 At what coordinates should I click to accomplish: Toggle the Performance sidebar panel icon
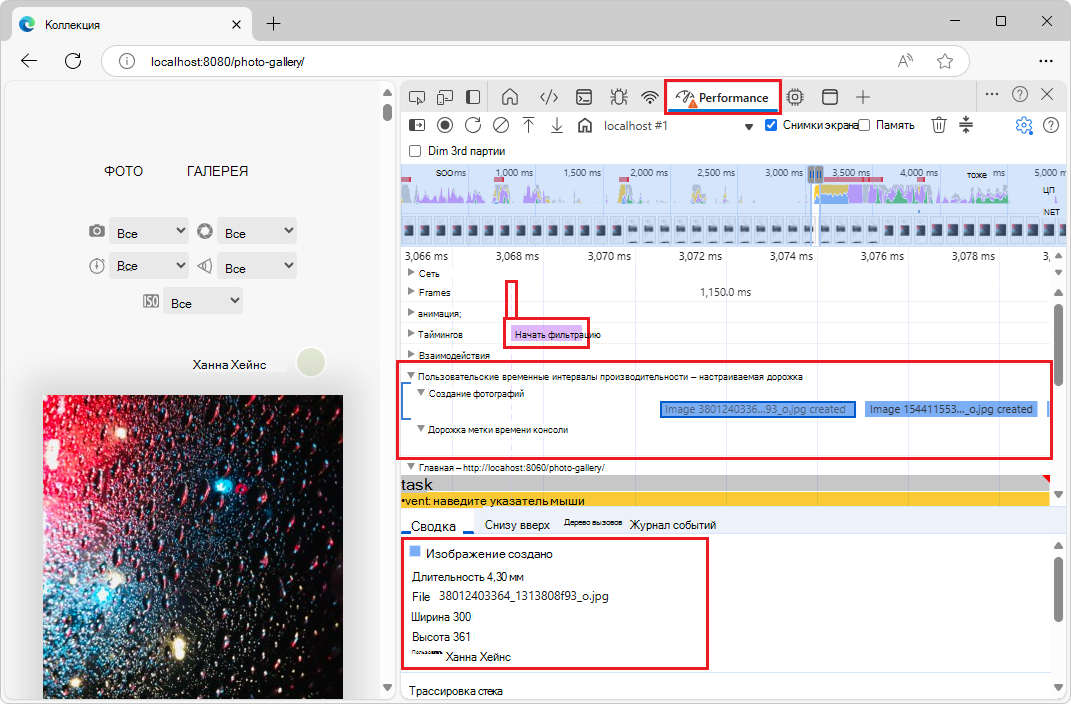(x=417, y=125)
